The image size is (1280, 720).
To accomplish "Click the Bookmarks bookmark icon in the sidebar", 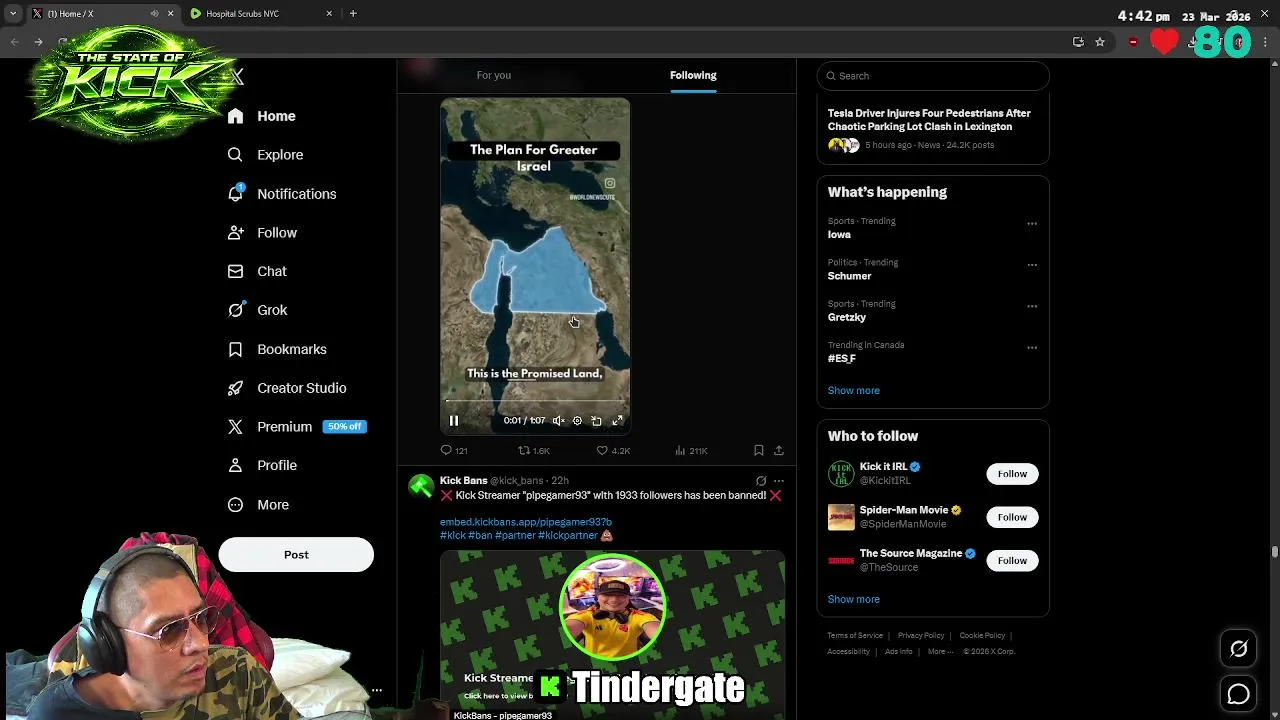I will tap(235, 349).
